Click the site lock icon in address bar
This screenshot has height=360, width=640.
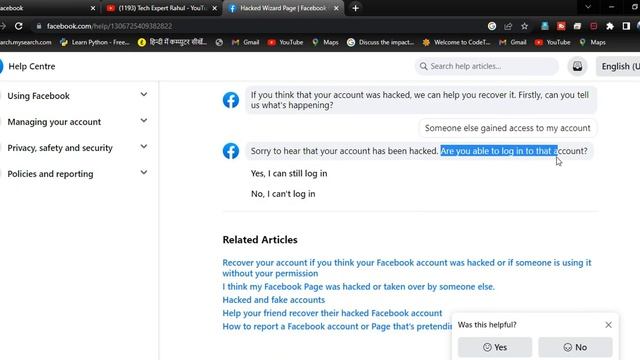39,26
